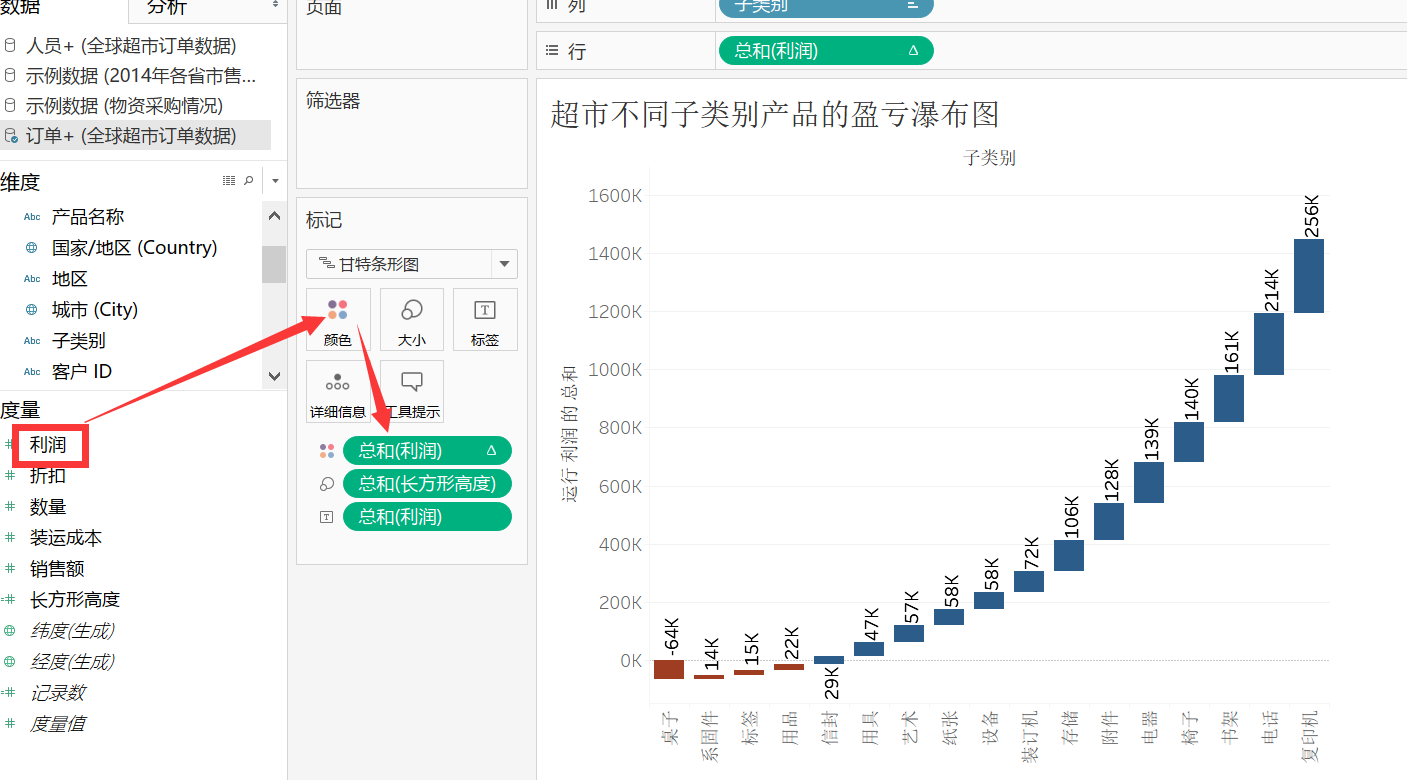Click globe icon next to 国家/地区 (Country)
Viewport: 1407px width, 780px height.
pos(32,248)
